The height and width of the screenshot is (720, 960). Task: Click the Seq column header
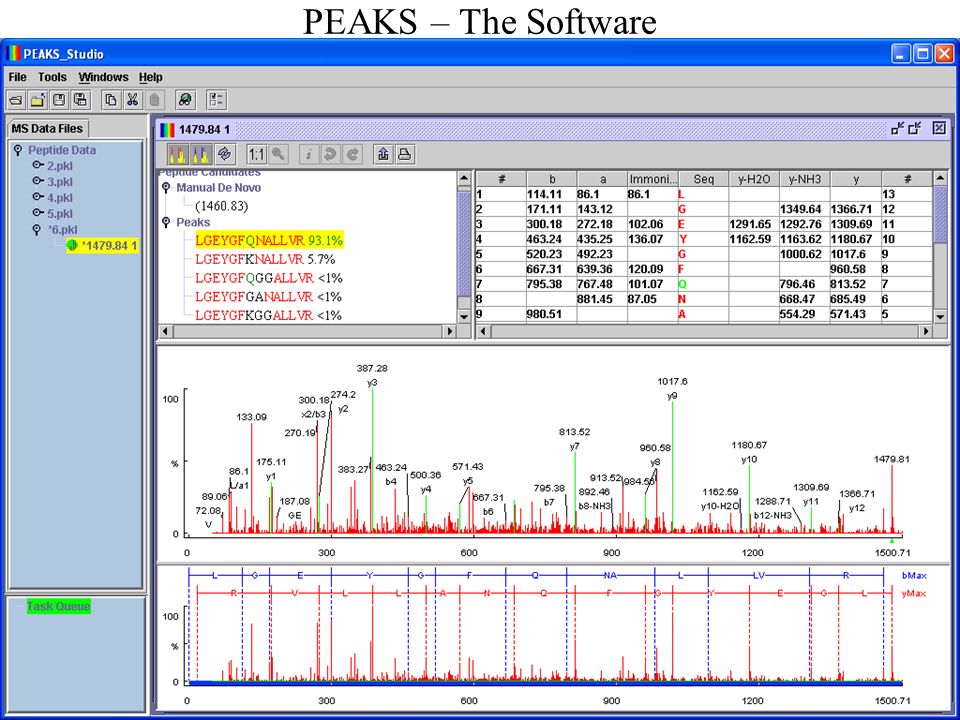(x=703, y=179)
